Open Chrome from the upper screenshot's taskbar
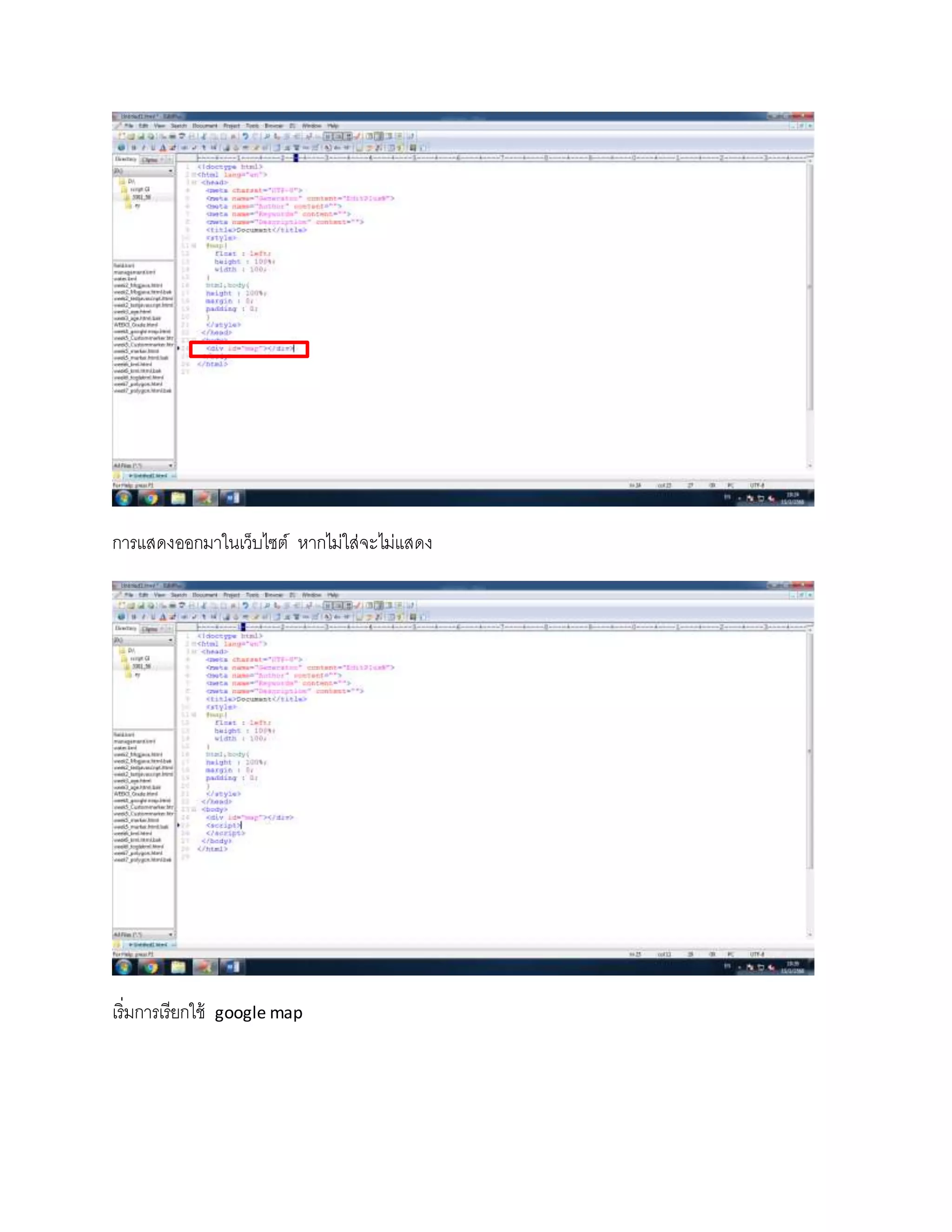The width and height of the screenshot is (952, 1232). tap(150, 498)
